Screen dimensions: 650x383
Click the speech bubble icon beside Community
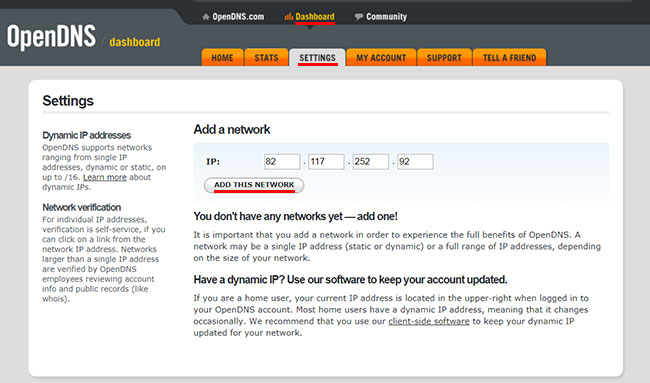pyautogui.click(x=359, y=17)
